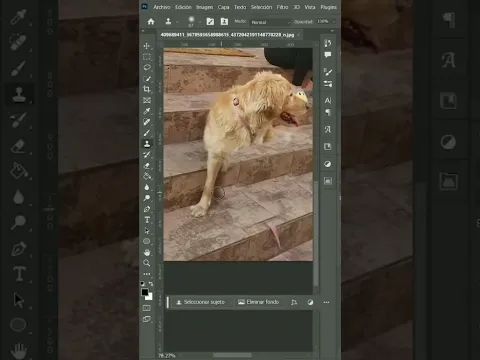
Task: Select the Rectangular Marquee tool
Action: 147,57
